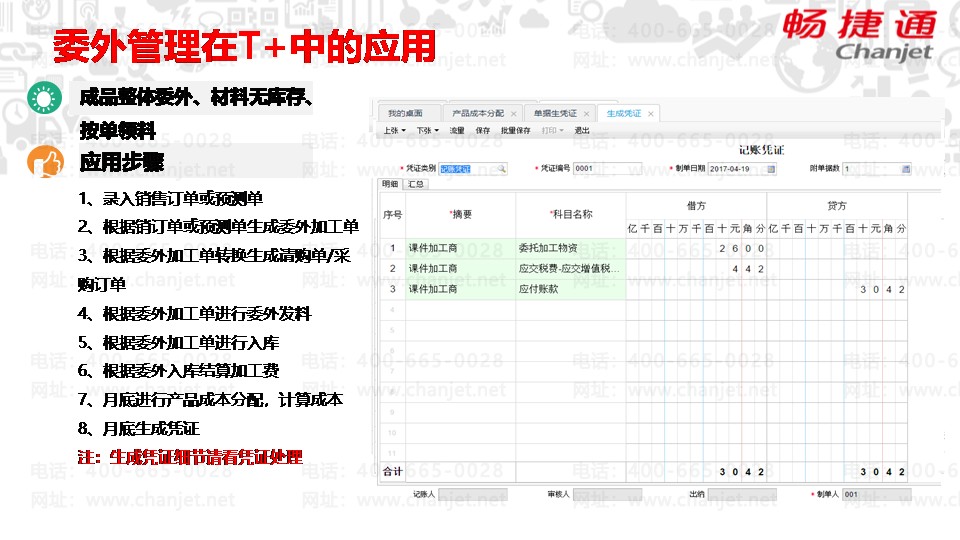Click the empty row number 4
Screen dimensions: 960x540
pos(392,310)
